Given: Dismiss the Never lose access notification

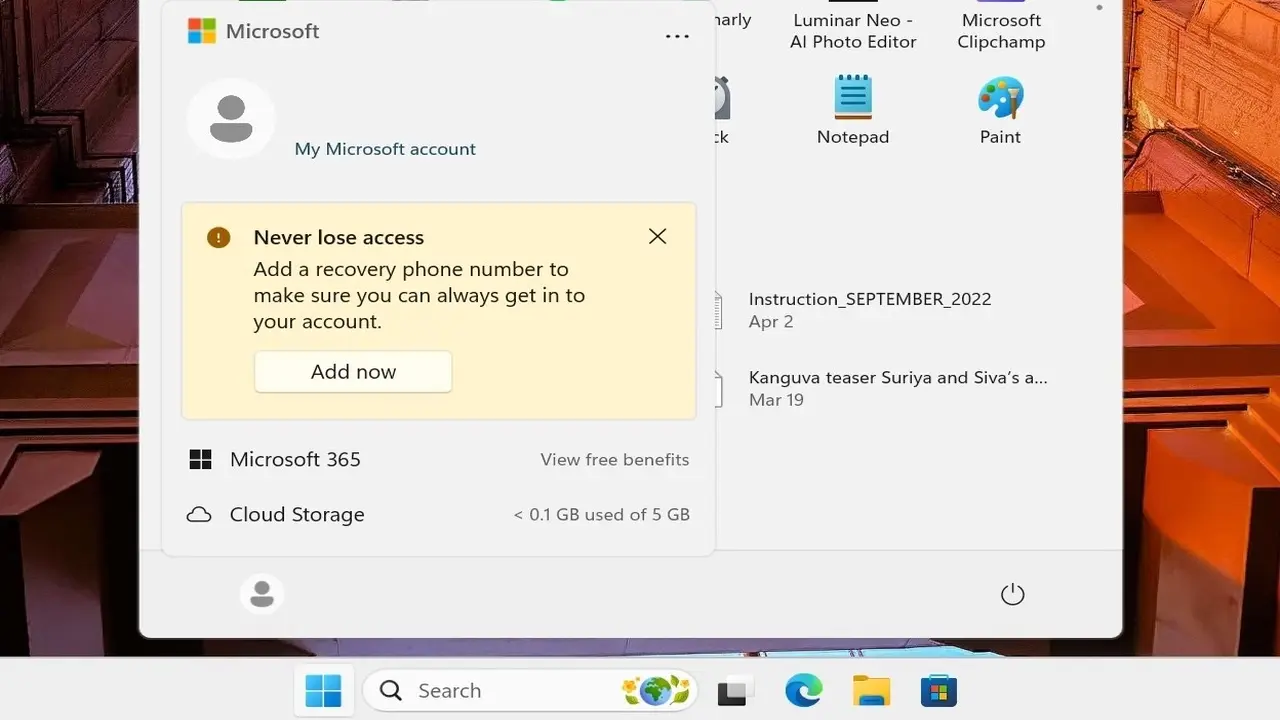Looking at the screenshot, I should [x=657, y=237].
